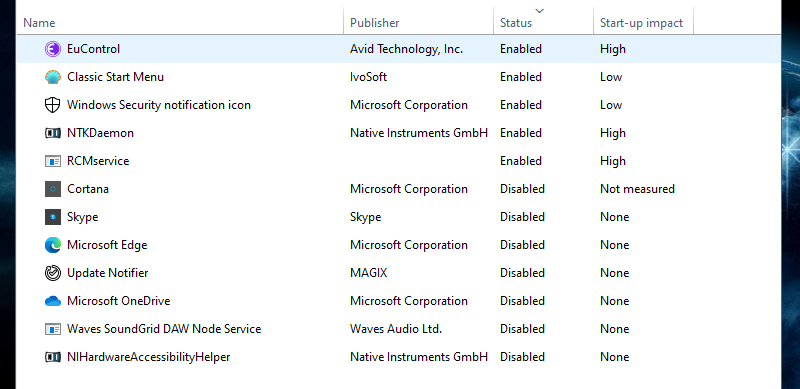Select the Microsoft OneDrive entry name
This screenshot has height=389, width=800.
pos(118,301)
